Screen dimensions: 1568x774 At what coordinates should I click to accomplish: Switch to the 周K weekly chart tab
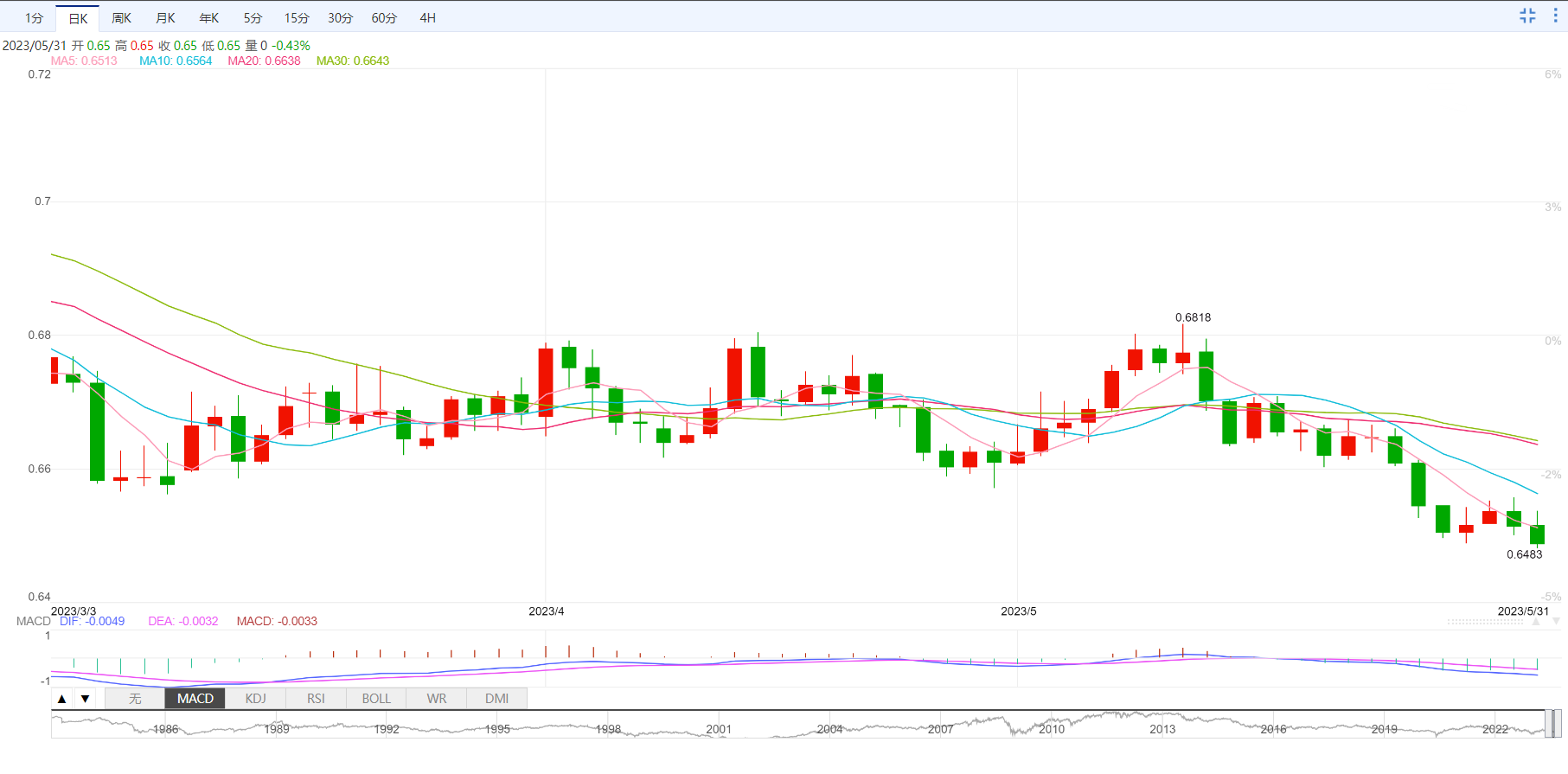pyautogui.click(x=121, y=18)
